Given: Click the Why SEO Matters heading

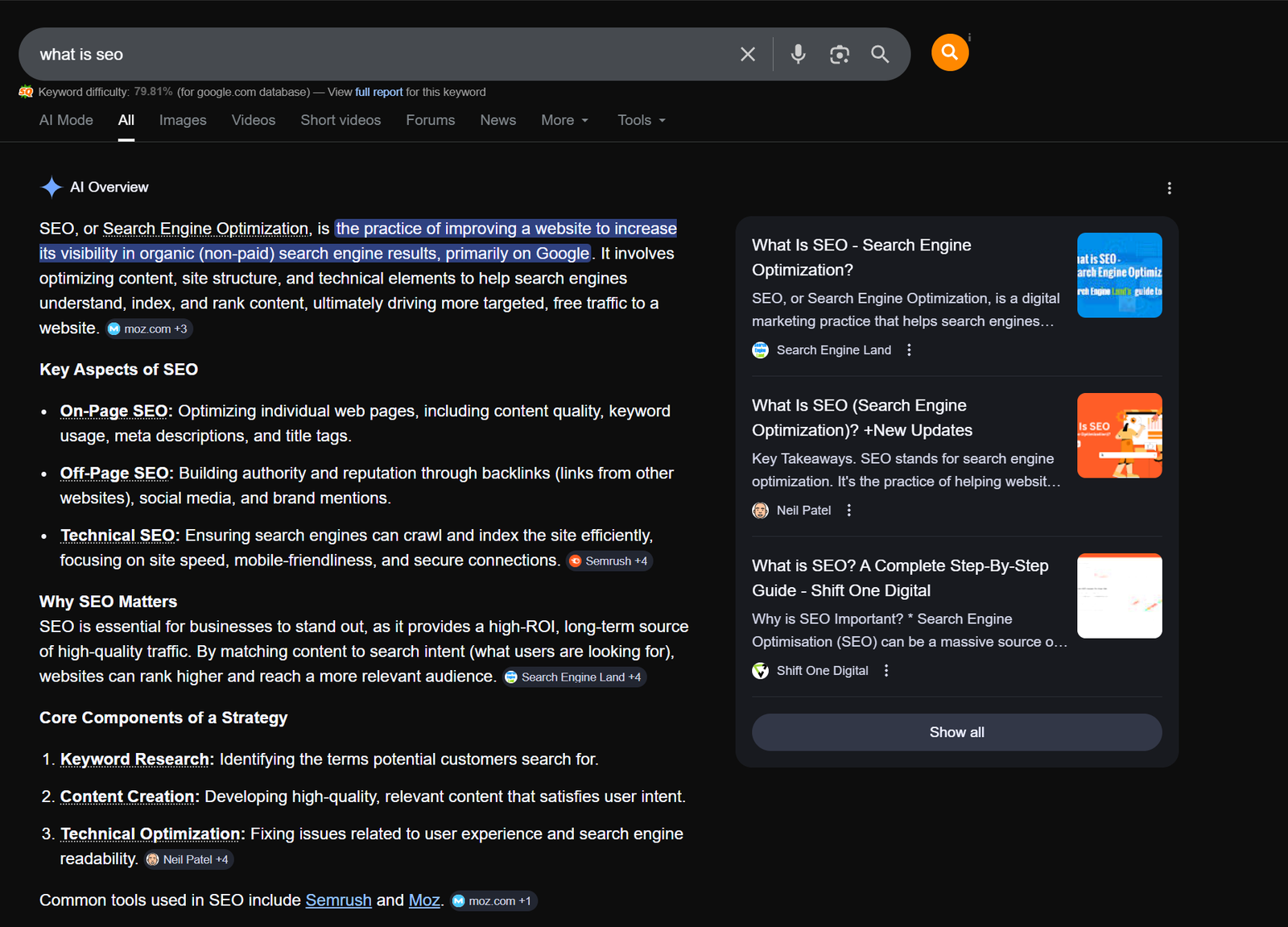Looking at the screenshot, I should 108,602.
